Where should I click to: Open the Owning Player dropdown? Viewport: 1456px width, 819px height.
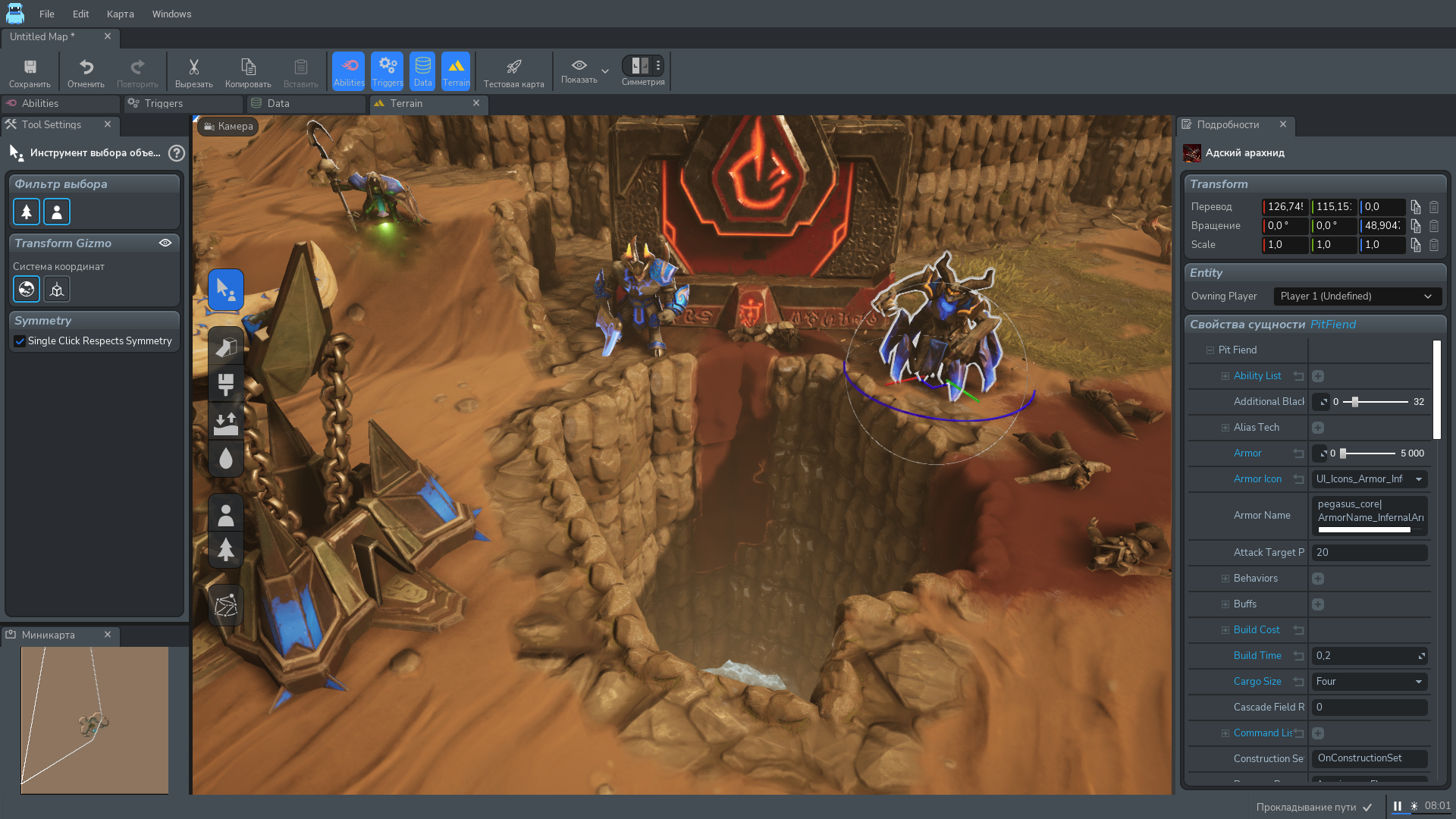tap(1357, 297)
